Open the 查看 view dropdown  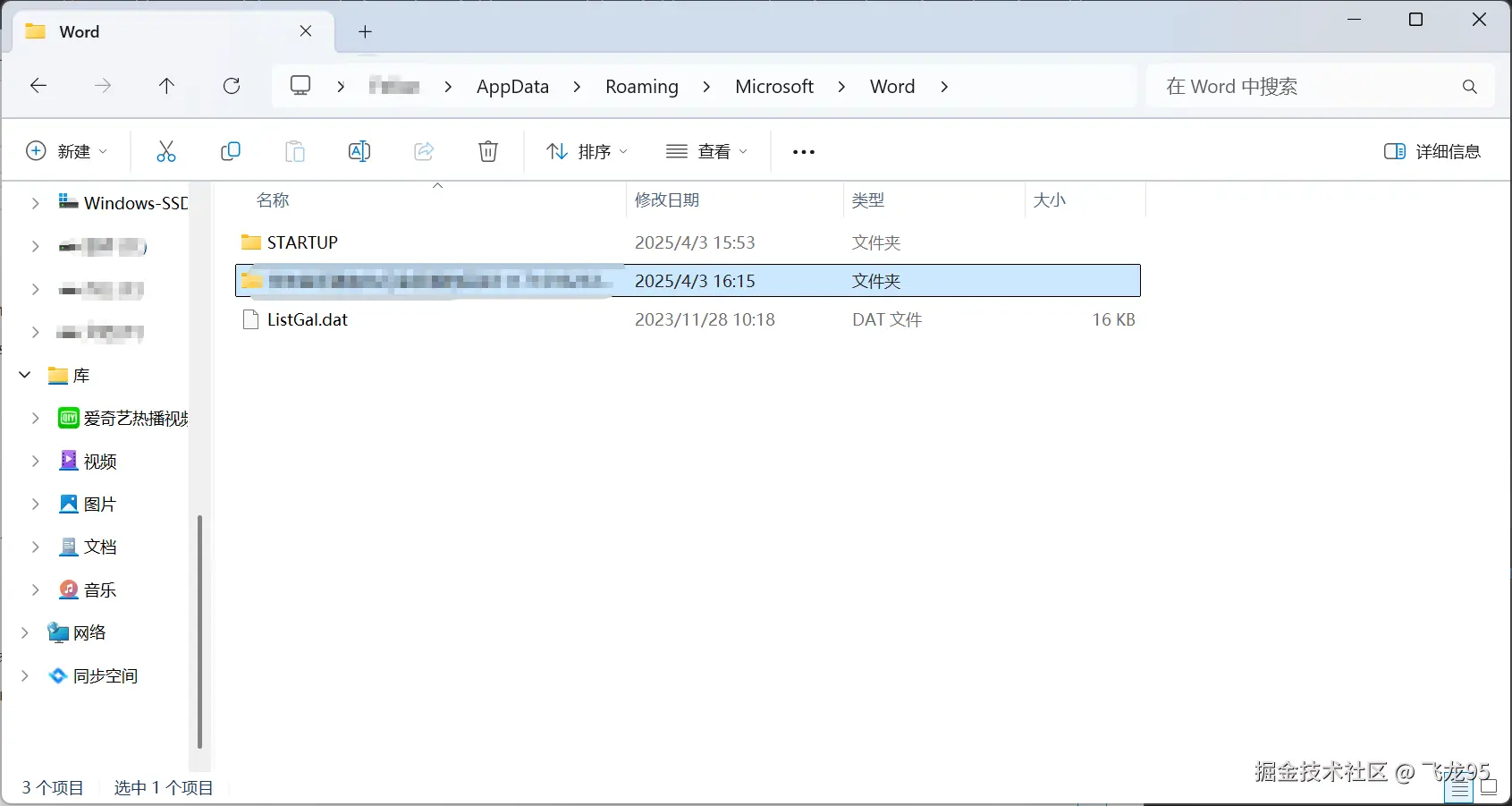[706, 151]
